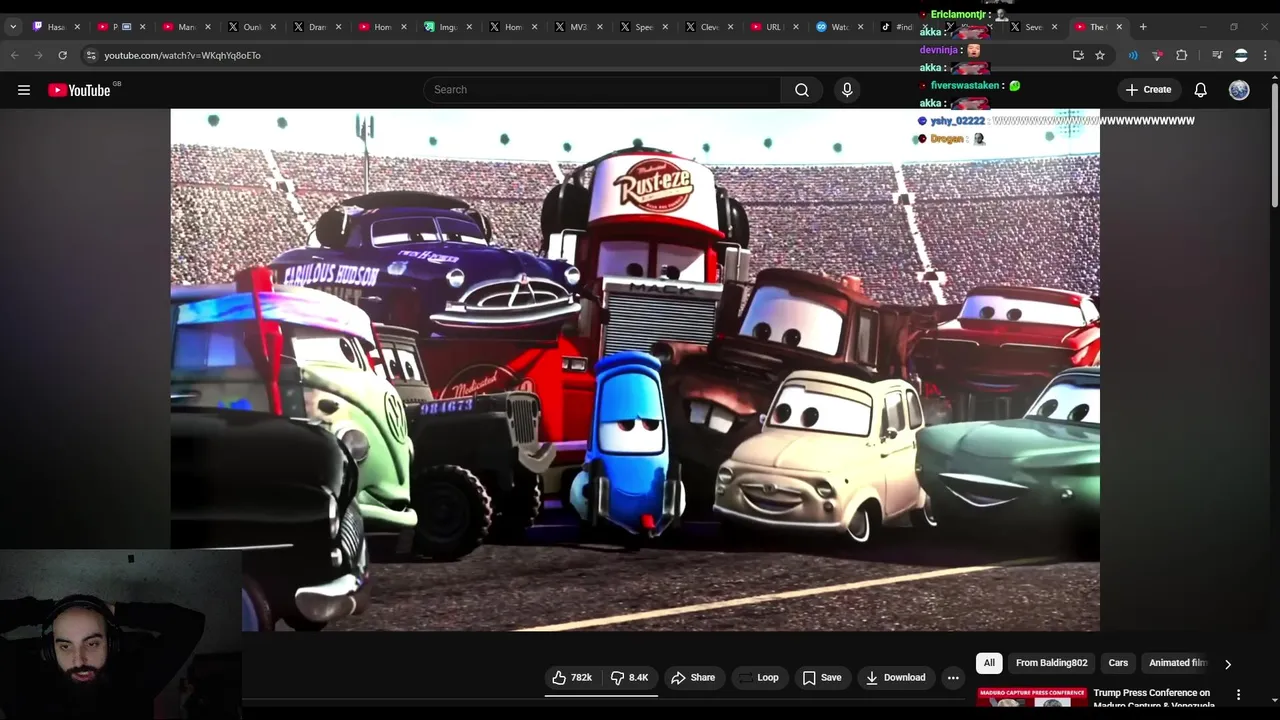Select the All filter chip
Image resolution: width=1280 pixels, height=720 pixels.
coord(989,663)
